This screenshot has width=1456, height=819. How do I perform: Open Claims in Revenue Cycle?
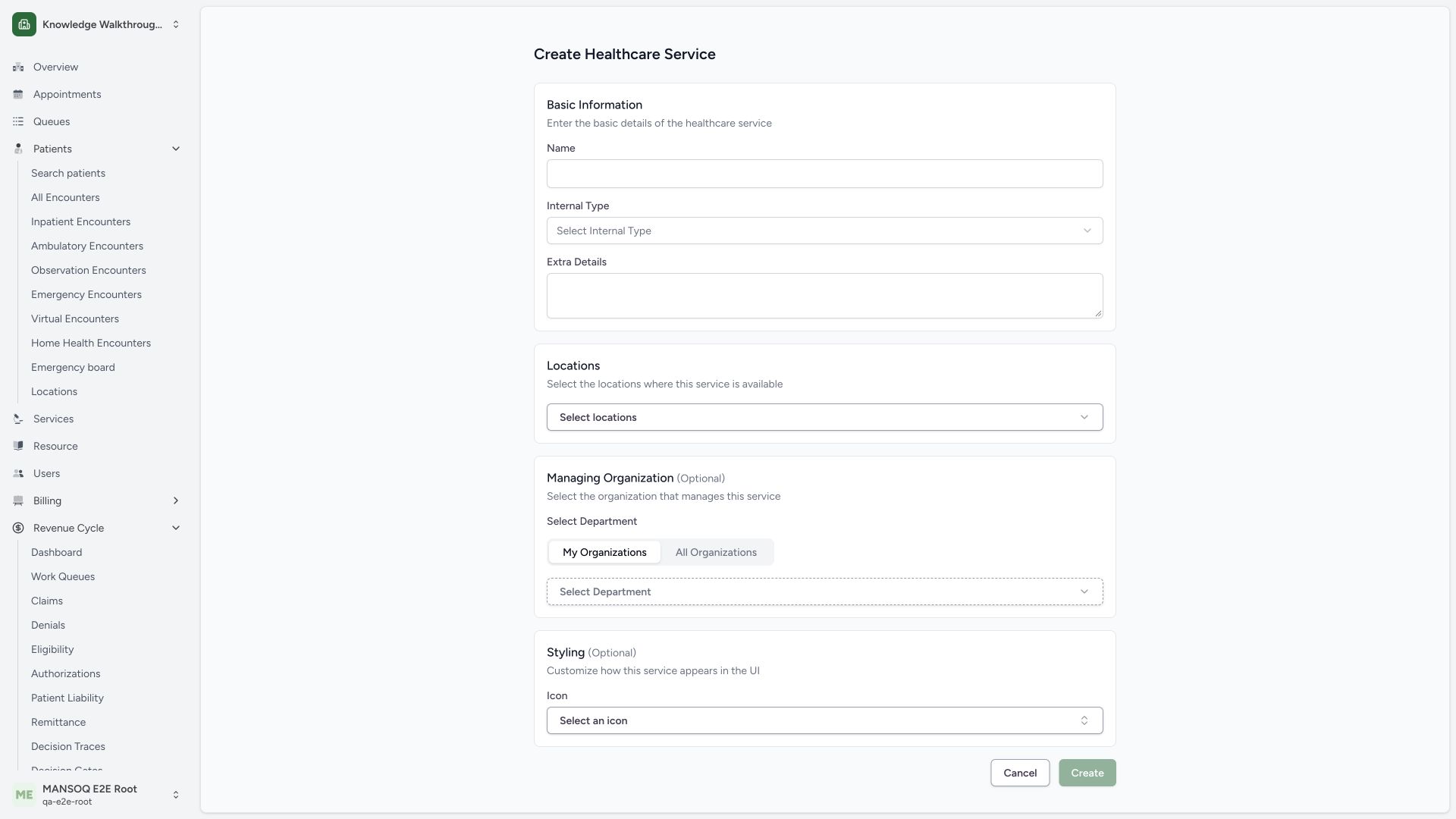click(47, 601)
